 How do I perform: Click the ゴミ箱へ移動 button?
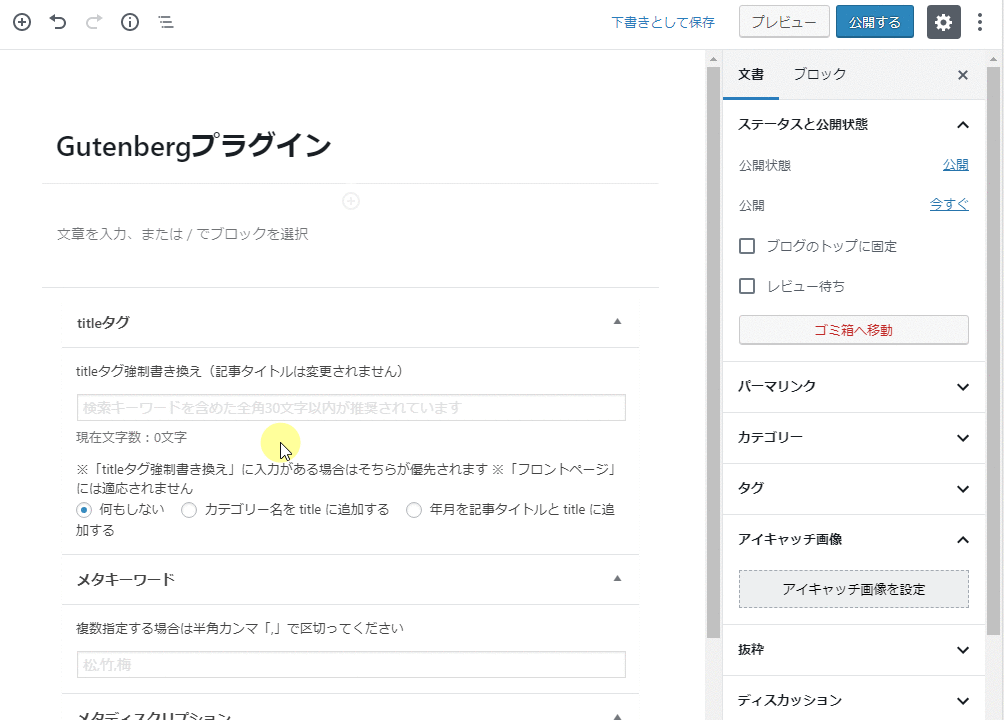tap(854, 330)
